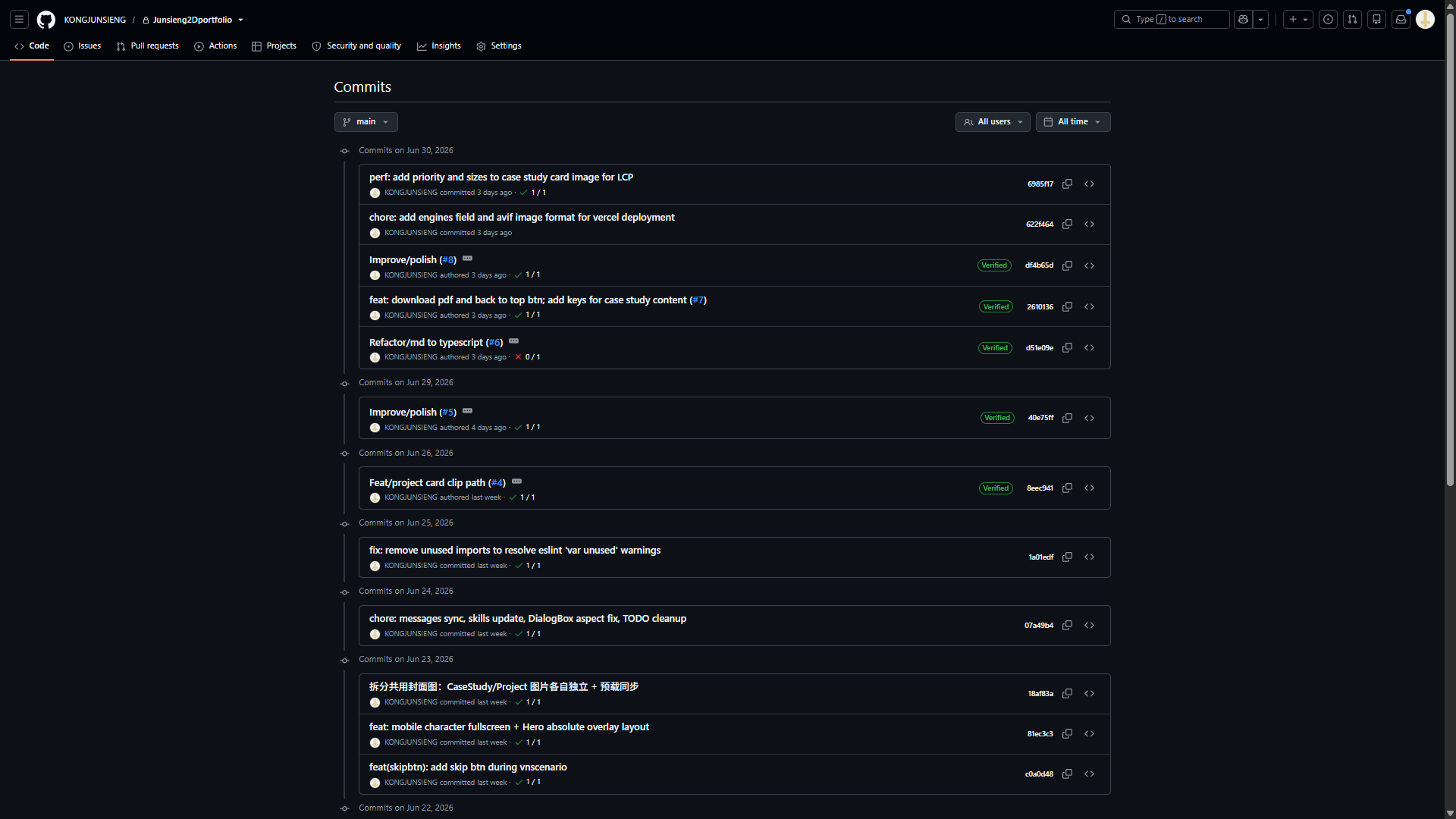Open the pull requests shortcut icon in header
1456x819 pixels.
(x=1352, y=20)
